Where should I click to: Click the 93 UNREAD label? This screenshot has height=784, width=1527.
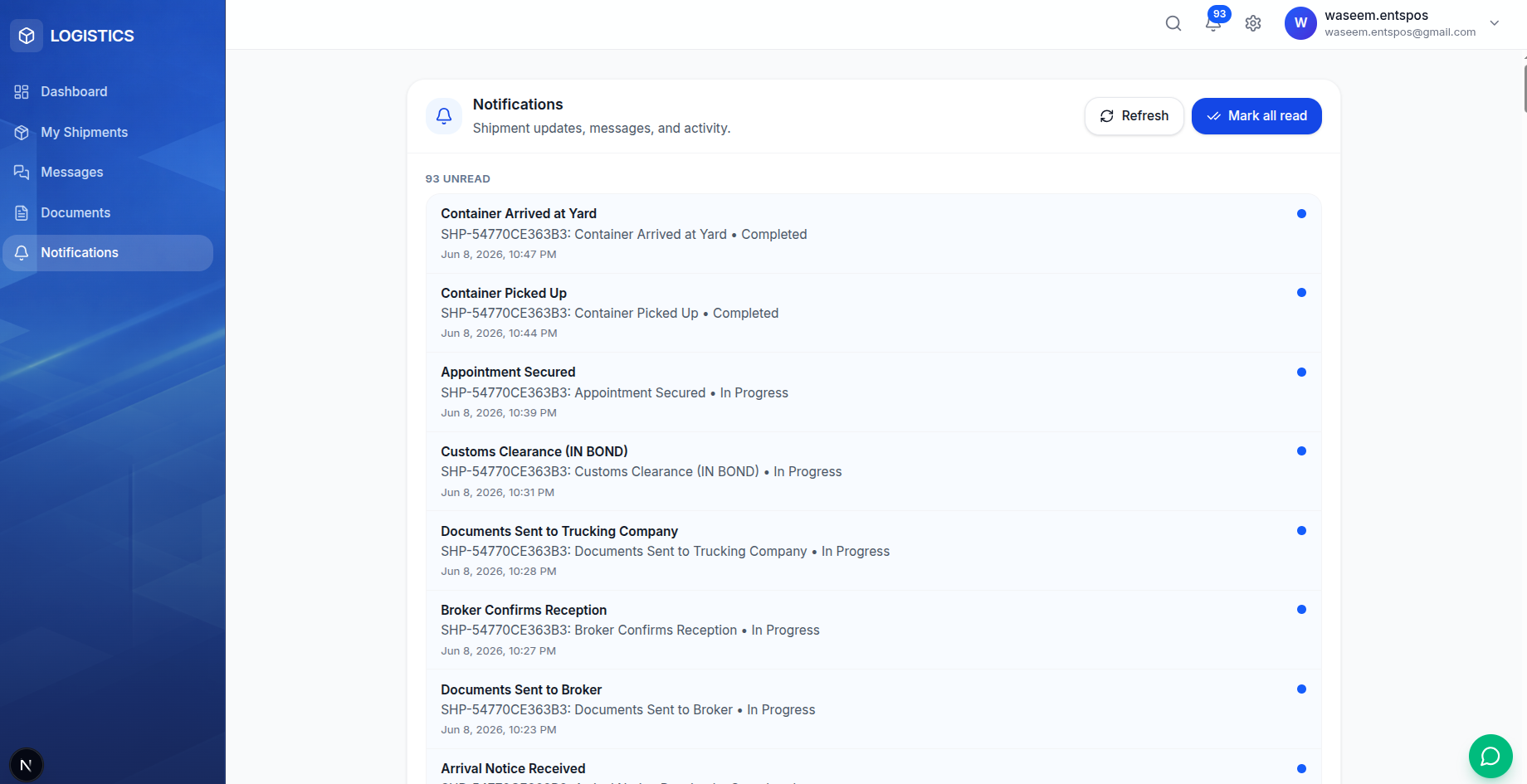click(458, 179)
